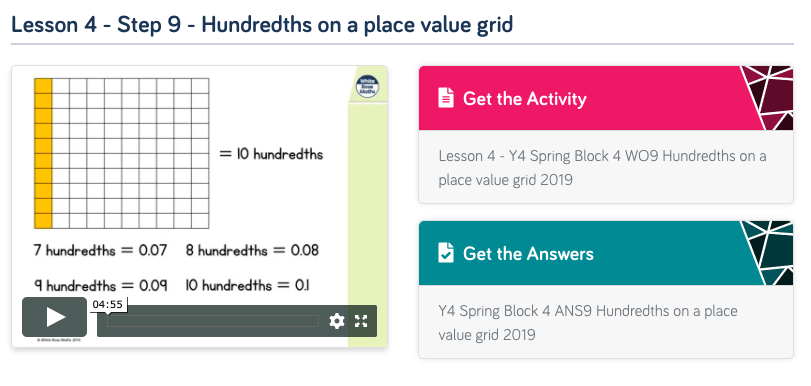Viewport: 811px width, 386px height.
Task: Play the Hundredths lesson video
Action: click(x=54, y=317)
